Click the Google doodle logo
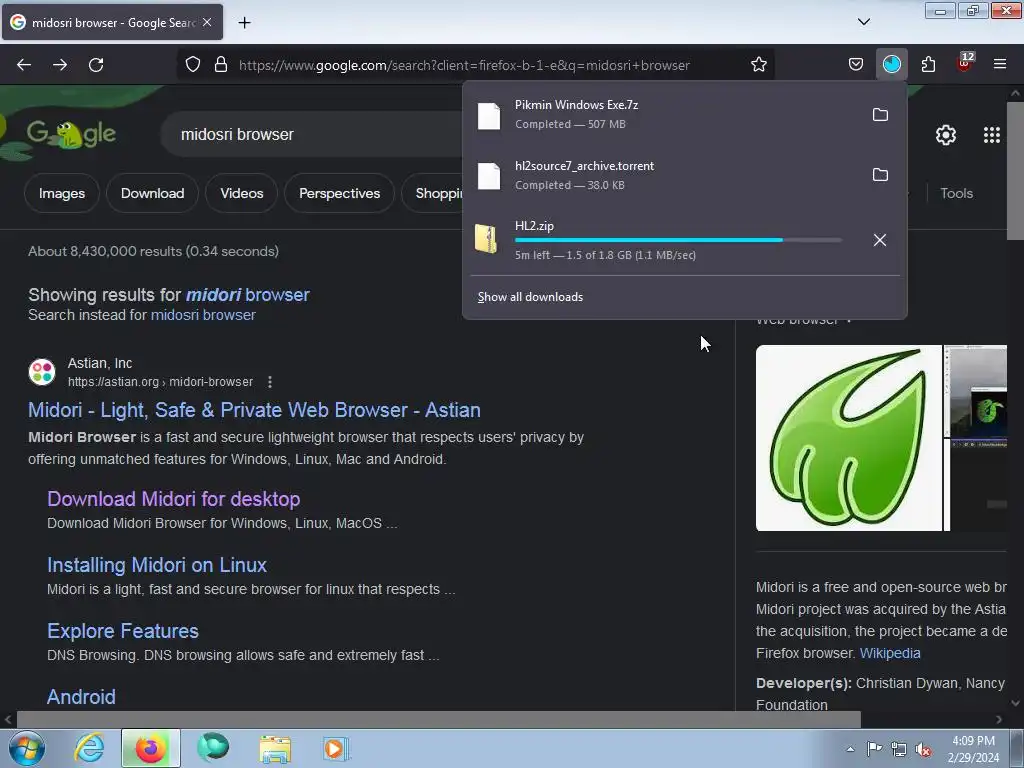 tap(71, 135)
